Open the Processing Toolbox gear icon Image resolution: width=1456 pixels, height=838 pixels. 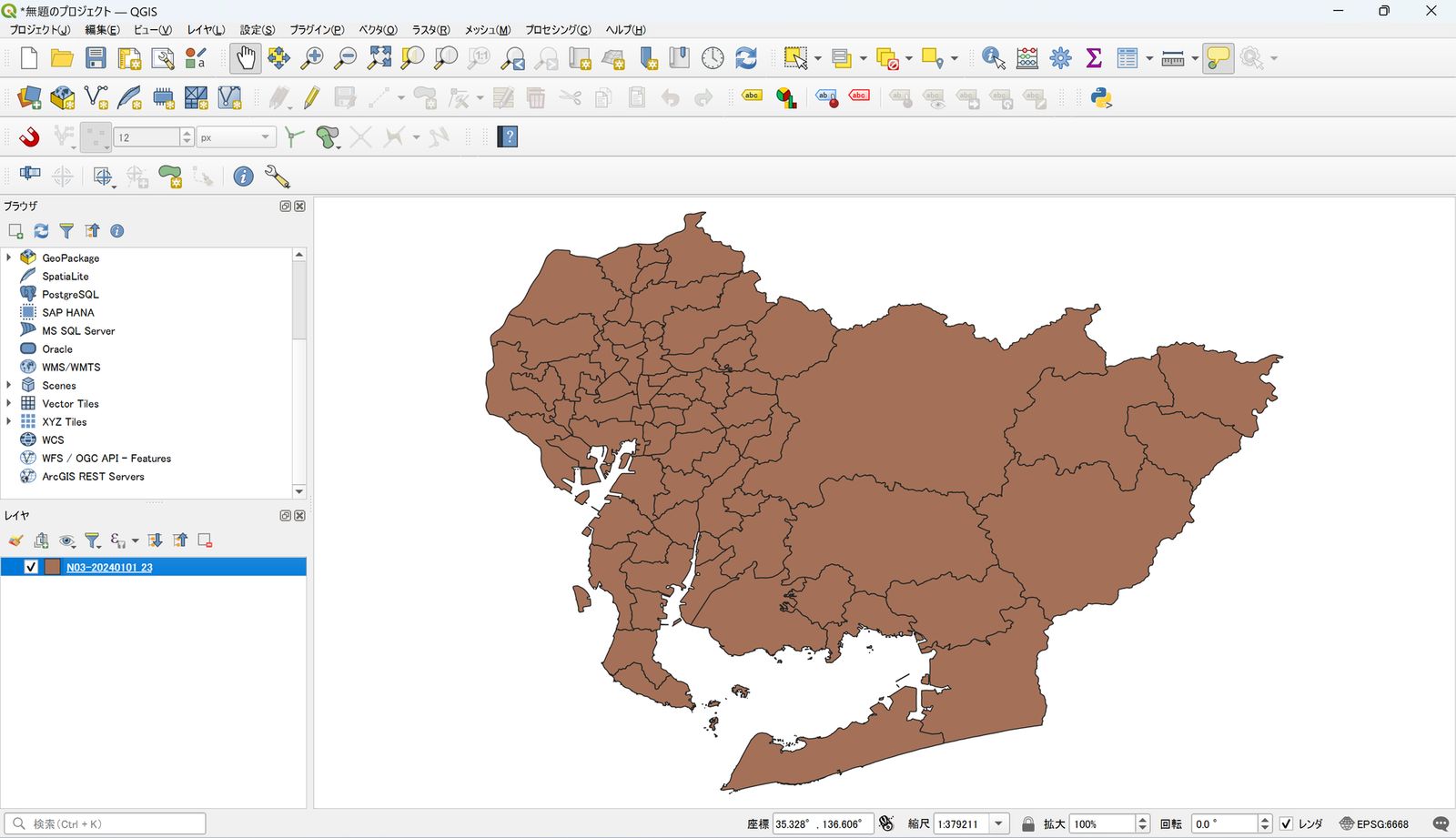tap(1060, 58)
